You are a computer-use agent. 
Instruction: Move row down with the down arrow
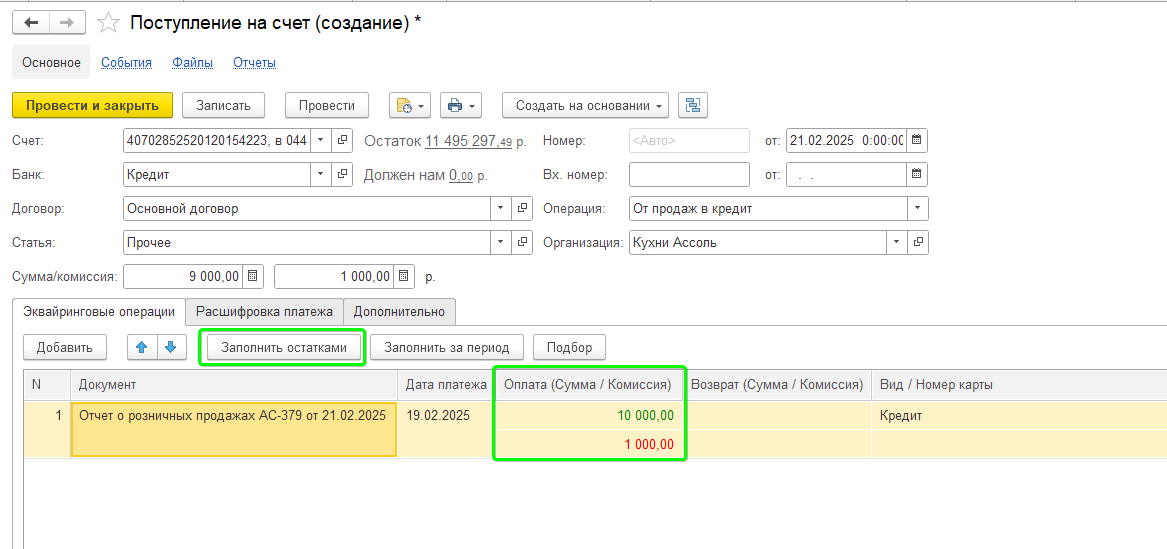[x=170, y=348]
